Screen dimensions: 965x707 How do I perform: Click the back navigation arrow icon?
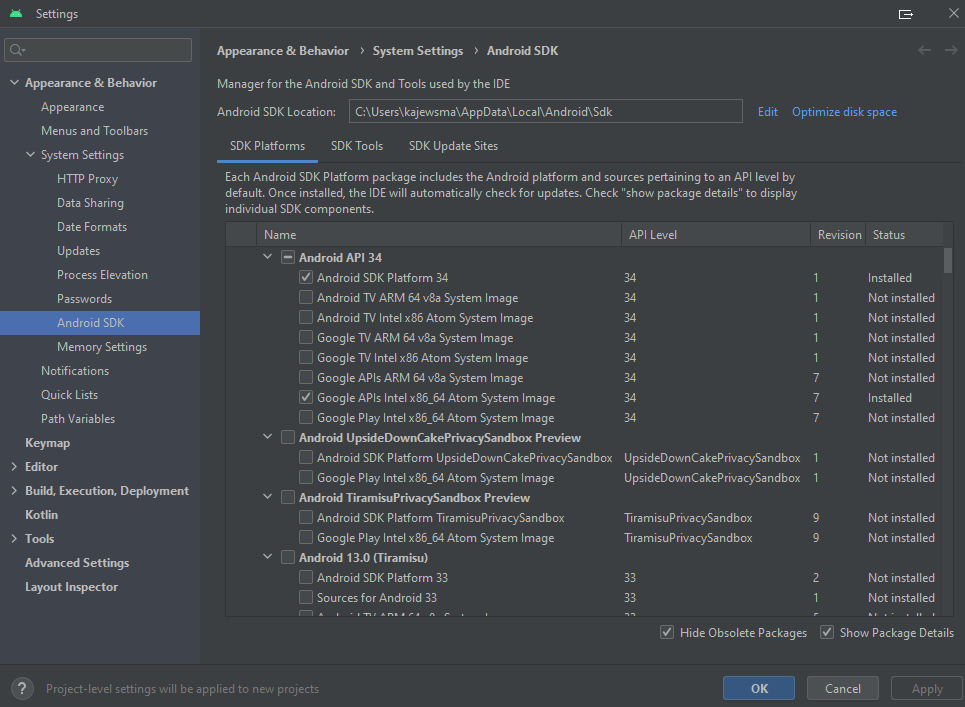click(924, 50)
